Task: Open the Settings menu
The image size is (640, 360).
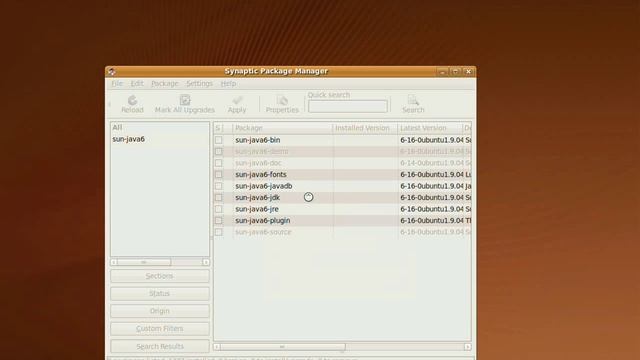Action: (199, 83)
